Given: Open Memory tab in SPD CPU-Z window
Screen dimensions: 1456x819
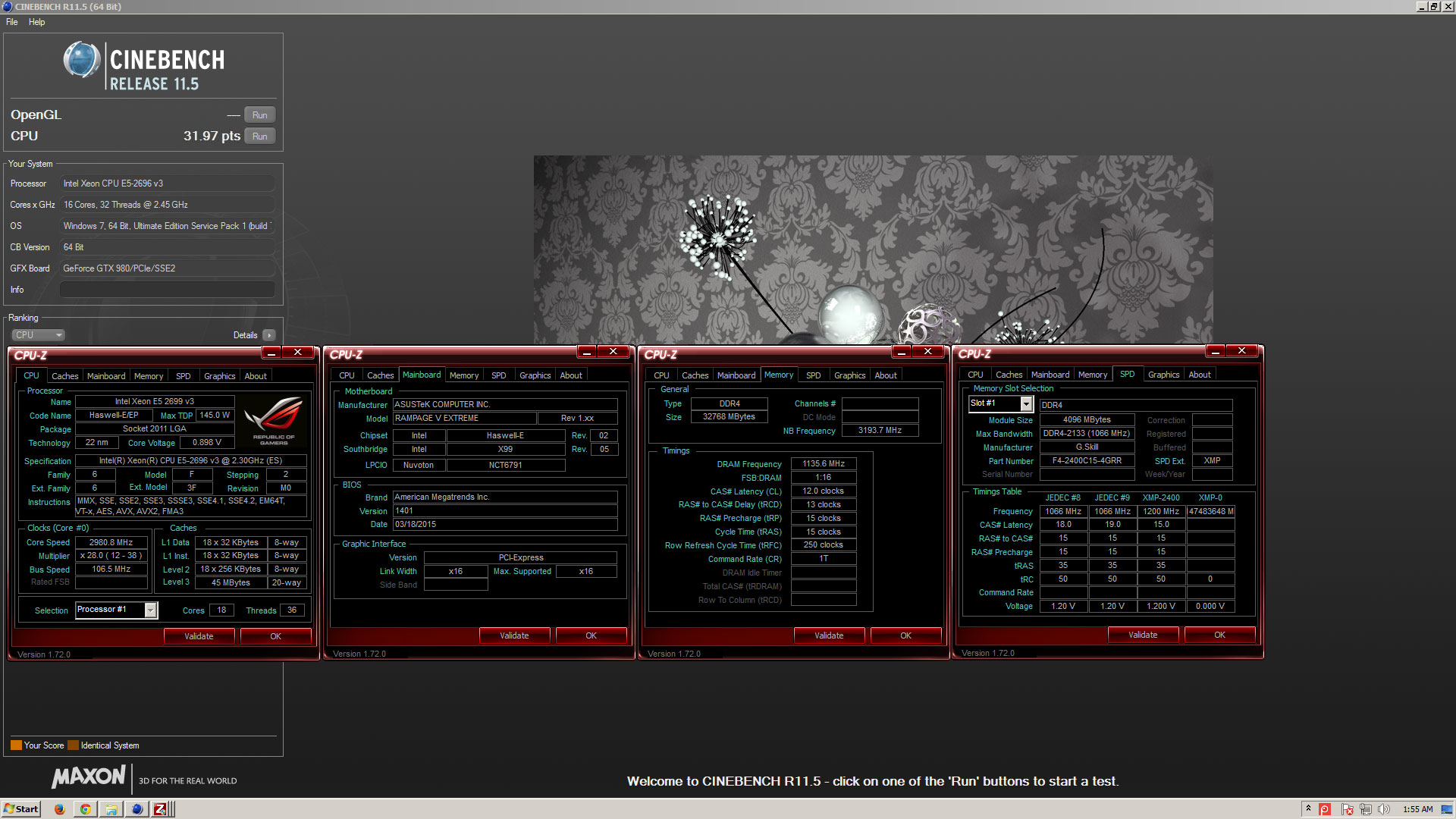Looking at the screenshot, I should 1093,375.
